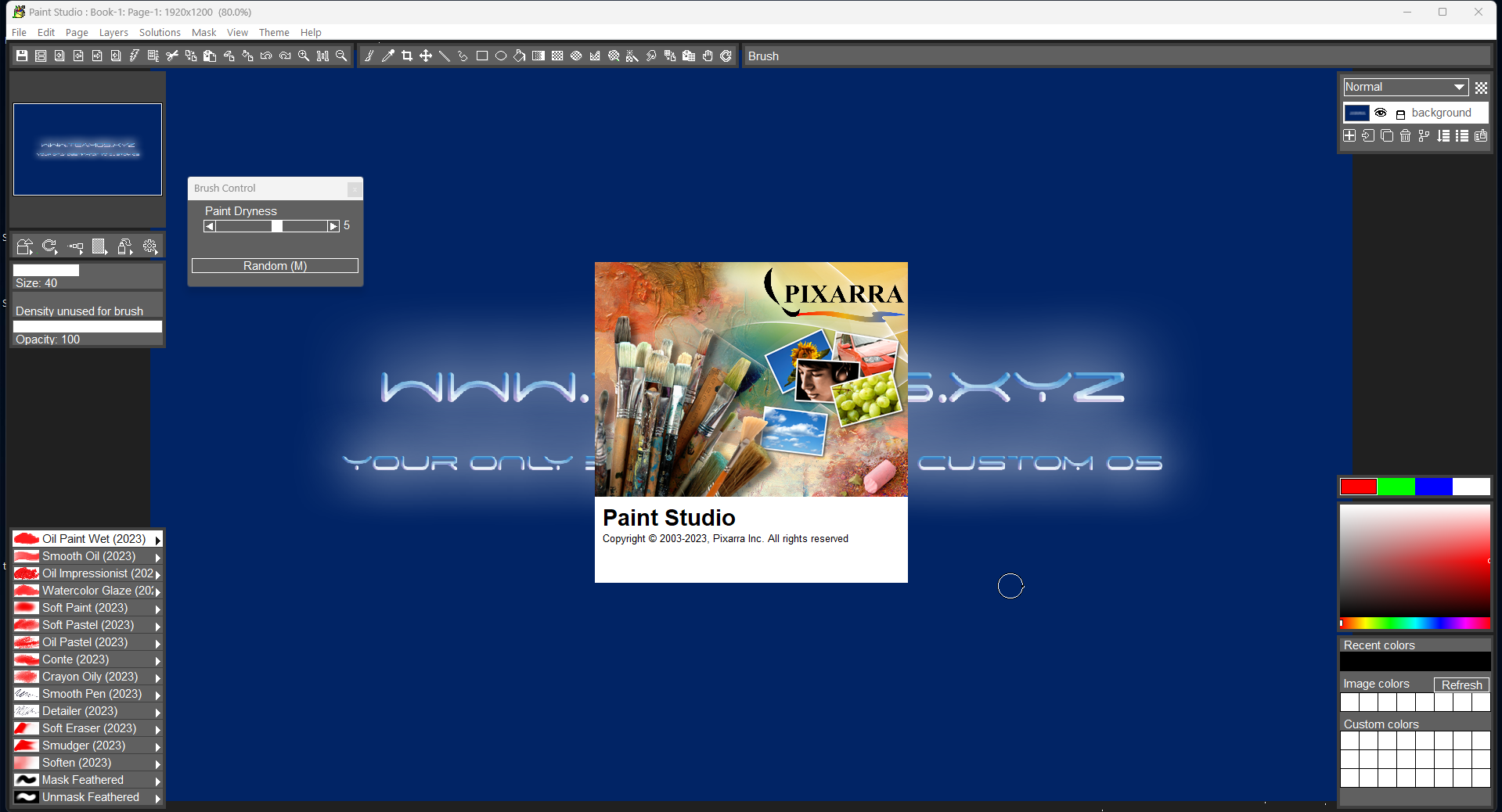Click the Paint Studio splash image
Viewport: 1502px width, 812px height.
tap(751, 379)
